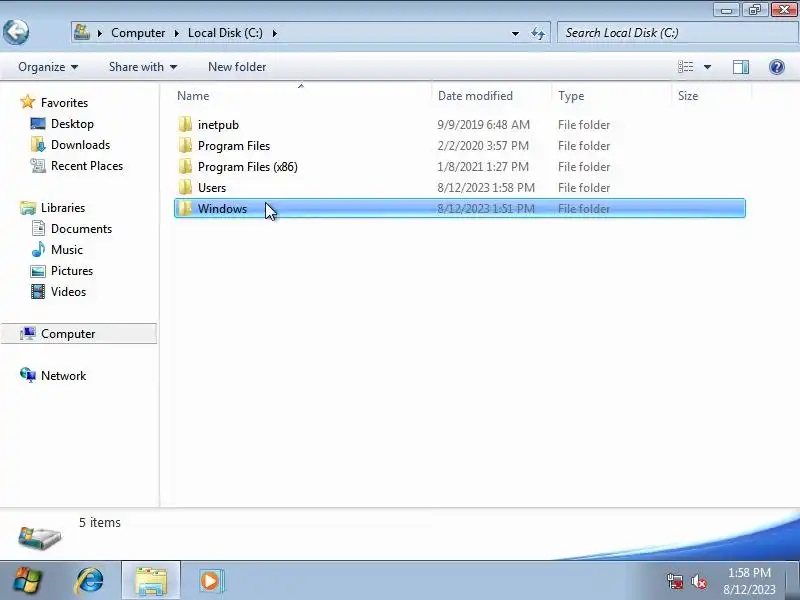Viewport: 800px width, 600px height.
Task: Select the Program Files folder icon
Action: 186,145
